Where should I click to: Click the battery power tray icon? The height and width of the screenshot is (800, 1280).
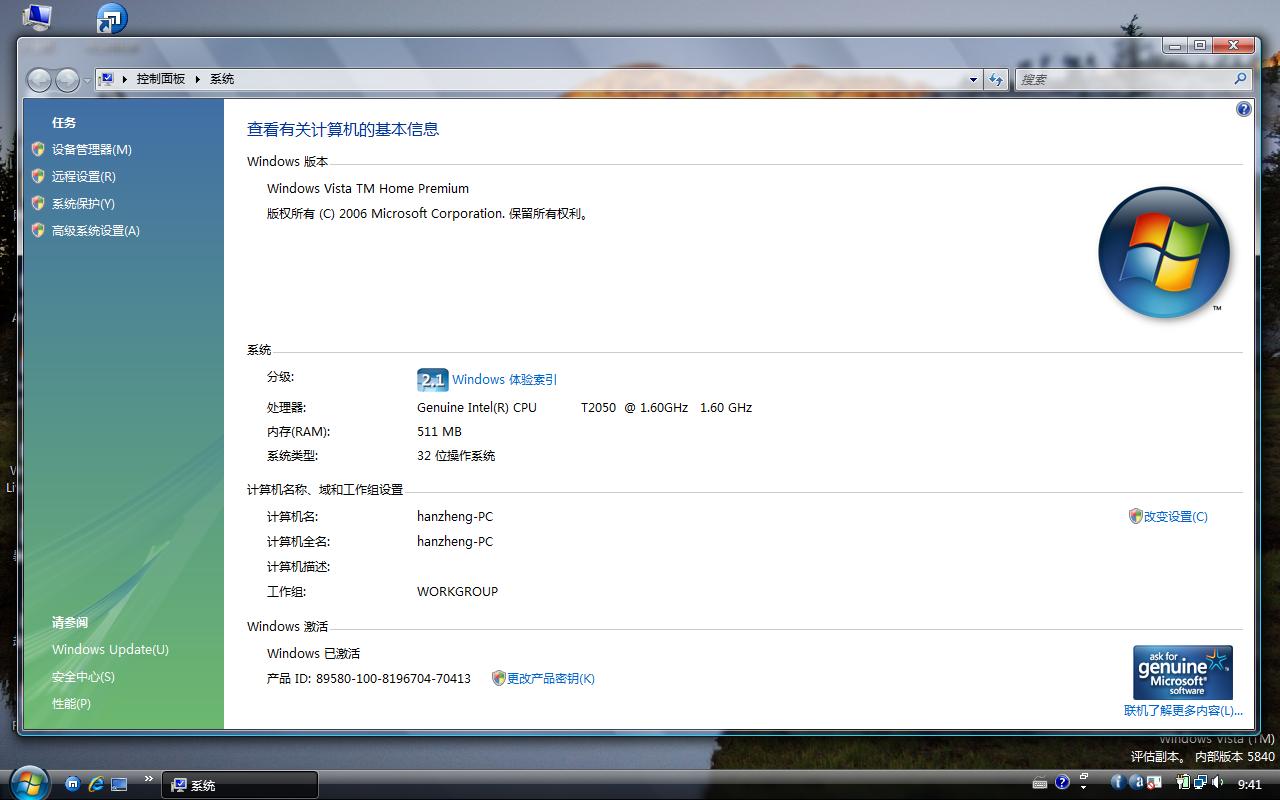coord(1184,783)
